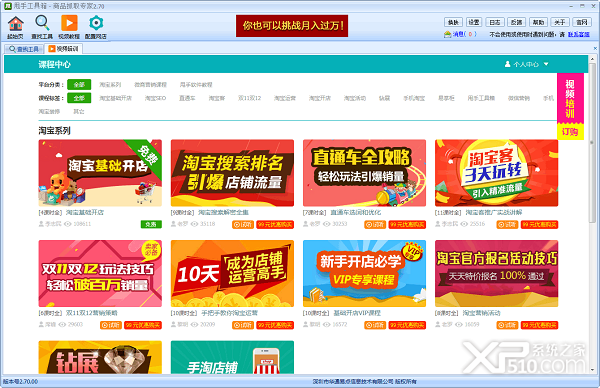Filter by the 直通车 tag
Viewport: 600px width, 388px height.
[187, 98]
